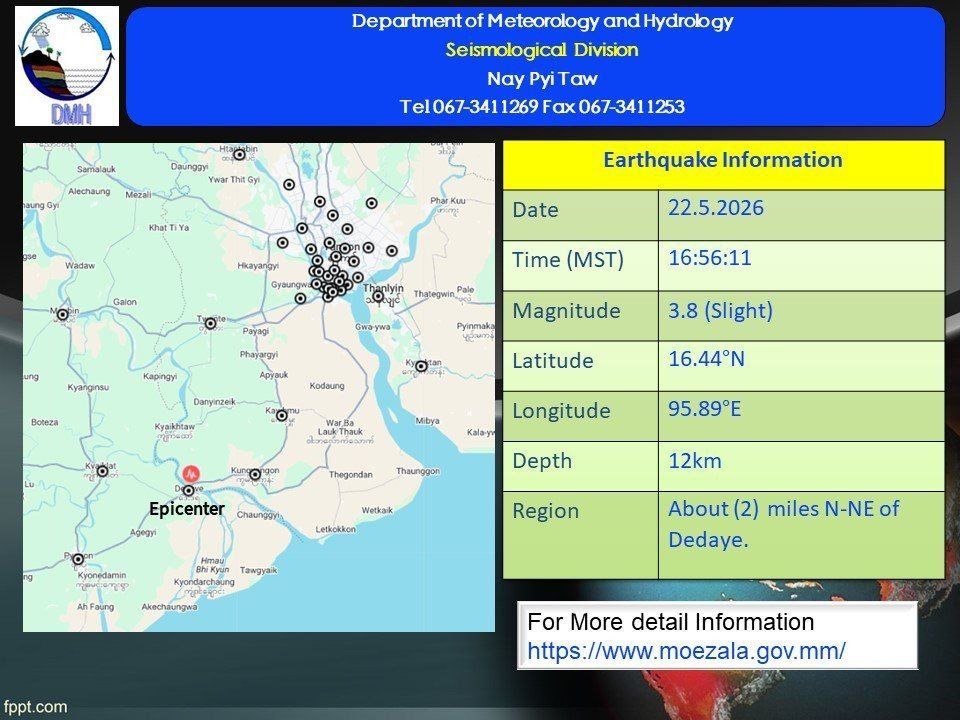Click the Nay Pyi Taw heading

542,78
